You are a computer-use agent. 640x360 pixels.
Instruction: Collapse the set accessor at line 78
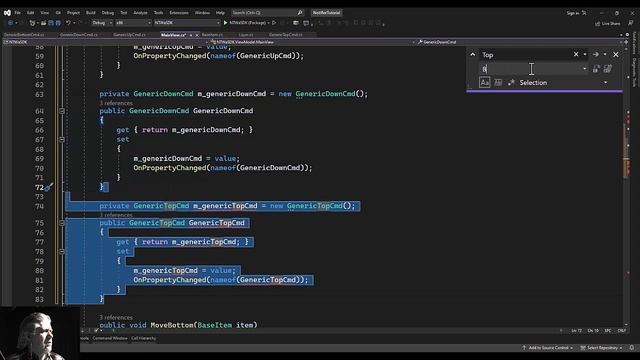click(x=62, y=252)
